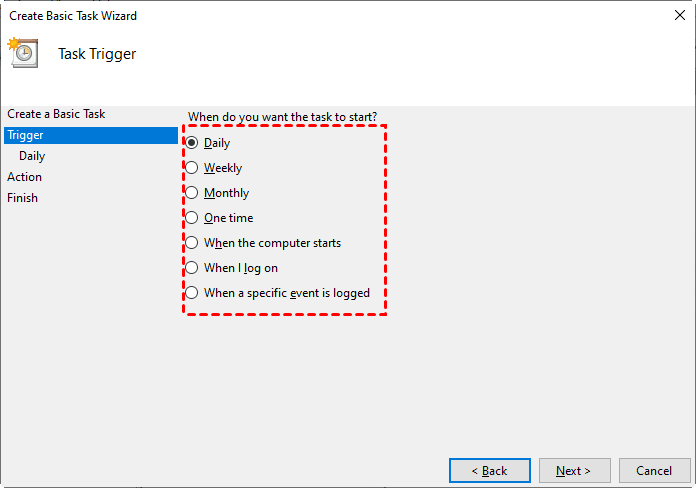Jump to the Action step
The height and width of the screenshot is (488, 696).
pyautogui.click(x=24, y=177)
